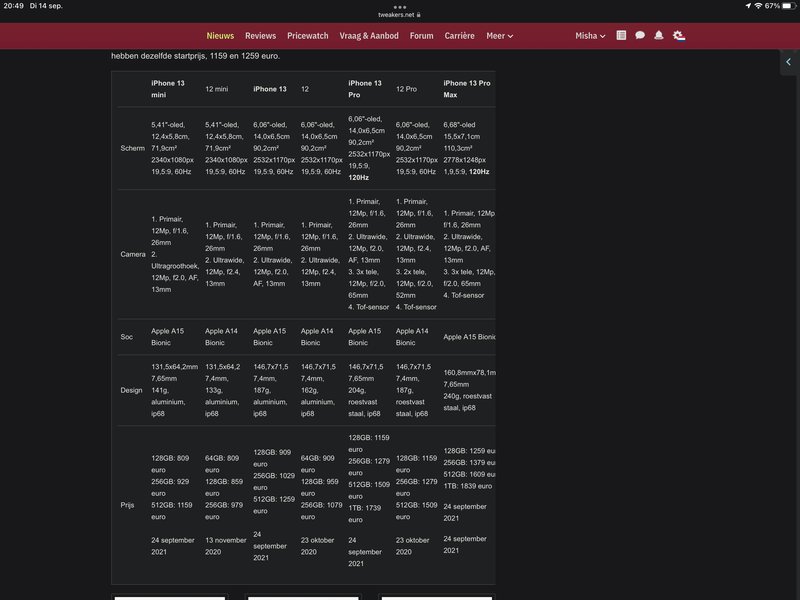Open the Misha user dropdown
The width and height of the screenshot is (800, 600).
click(590, 36)
